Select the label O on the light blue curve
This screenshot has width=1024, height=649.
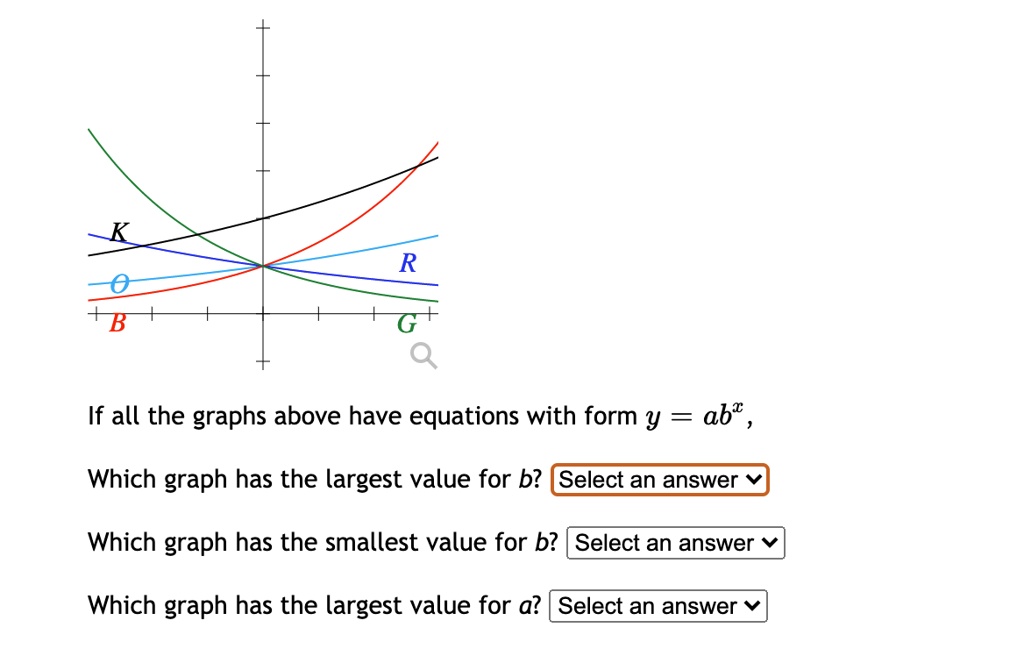click(x=120, y=285)
